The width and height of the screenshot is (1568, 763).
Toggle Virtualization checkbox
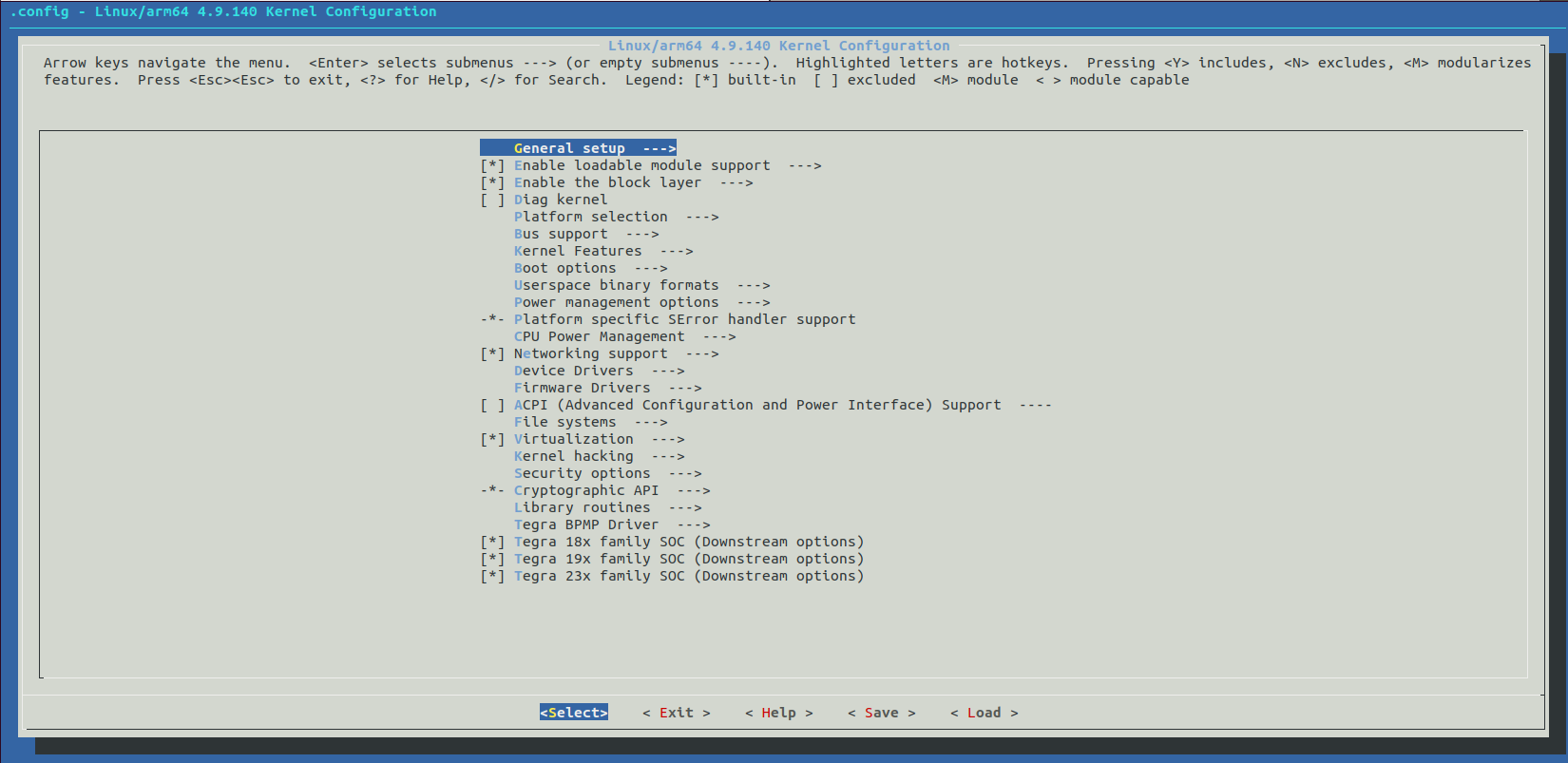(x=492, y=439)
